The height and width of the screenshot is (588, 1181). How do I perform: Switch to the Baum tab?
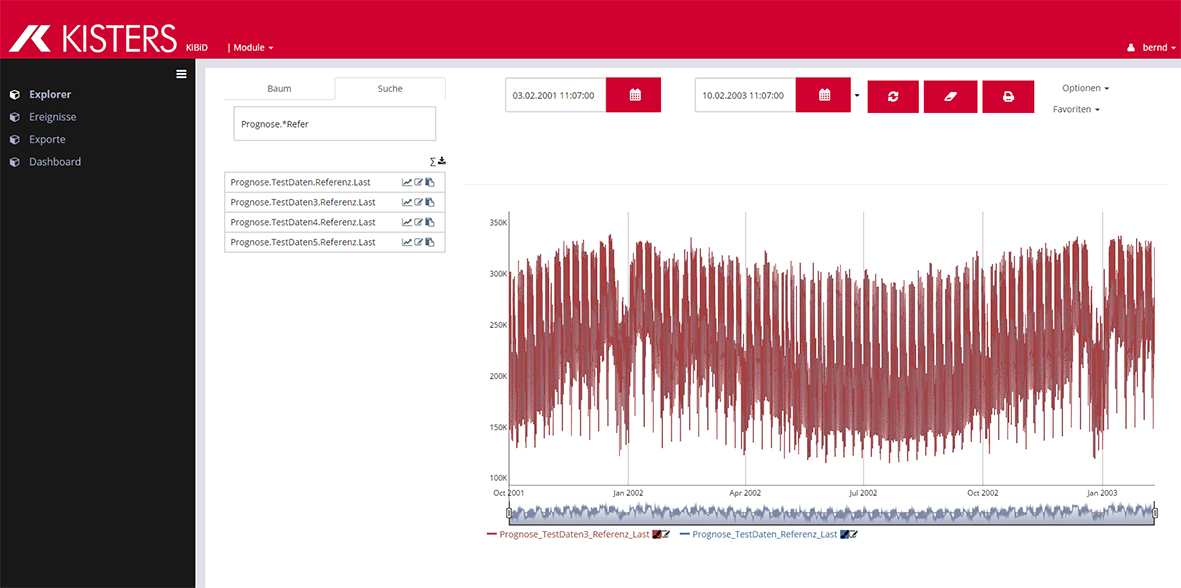click(x=279, y=88)
